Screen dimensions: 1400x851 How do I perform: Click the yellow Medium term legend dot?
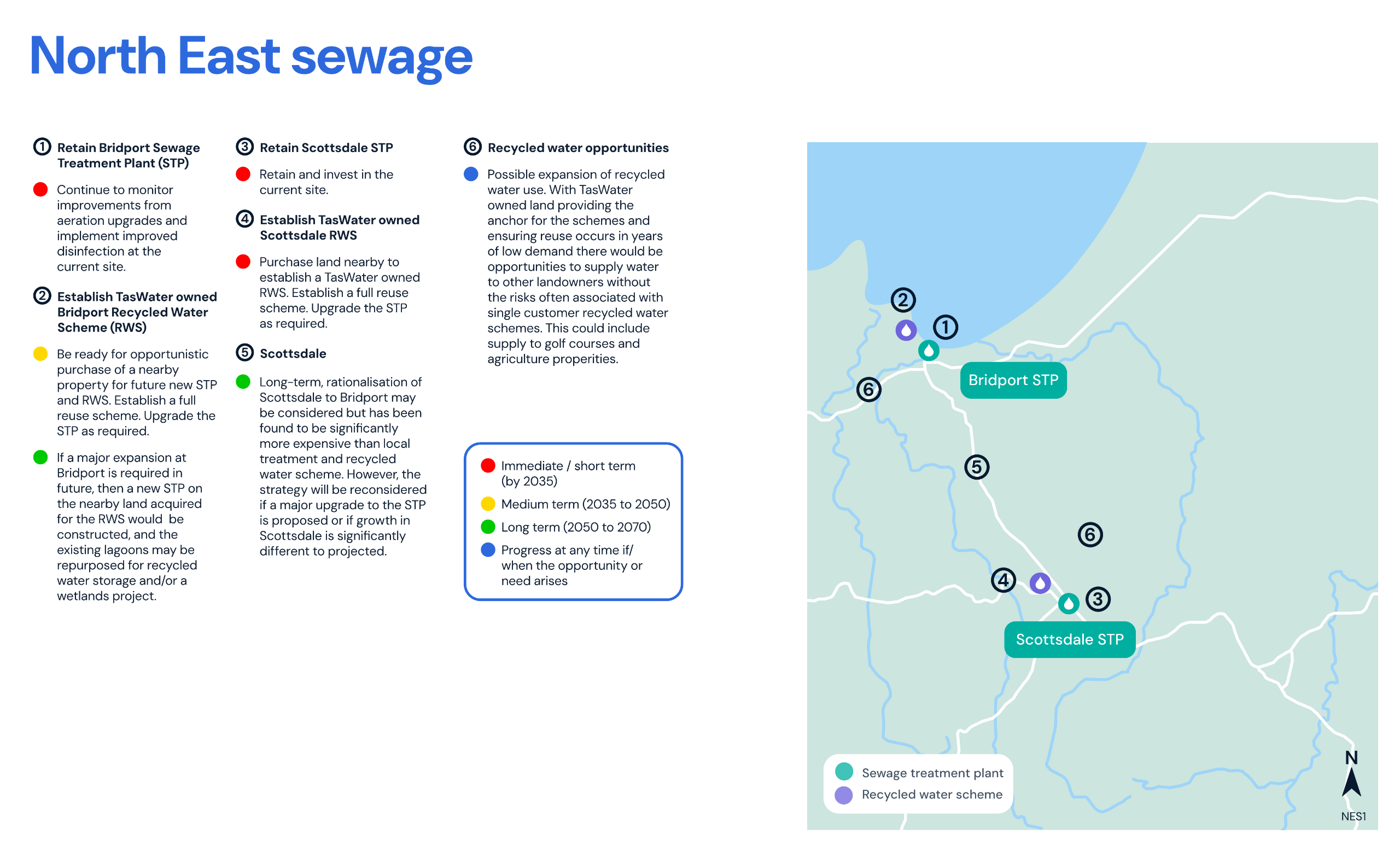(487, 504)
